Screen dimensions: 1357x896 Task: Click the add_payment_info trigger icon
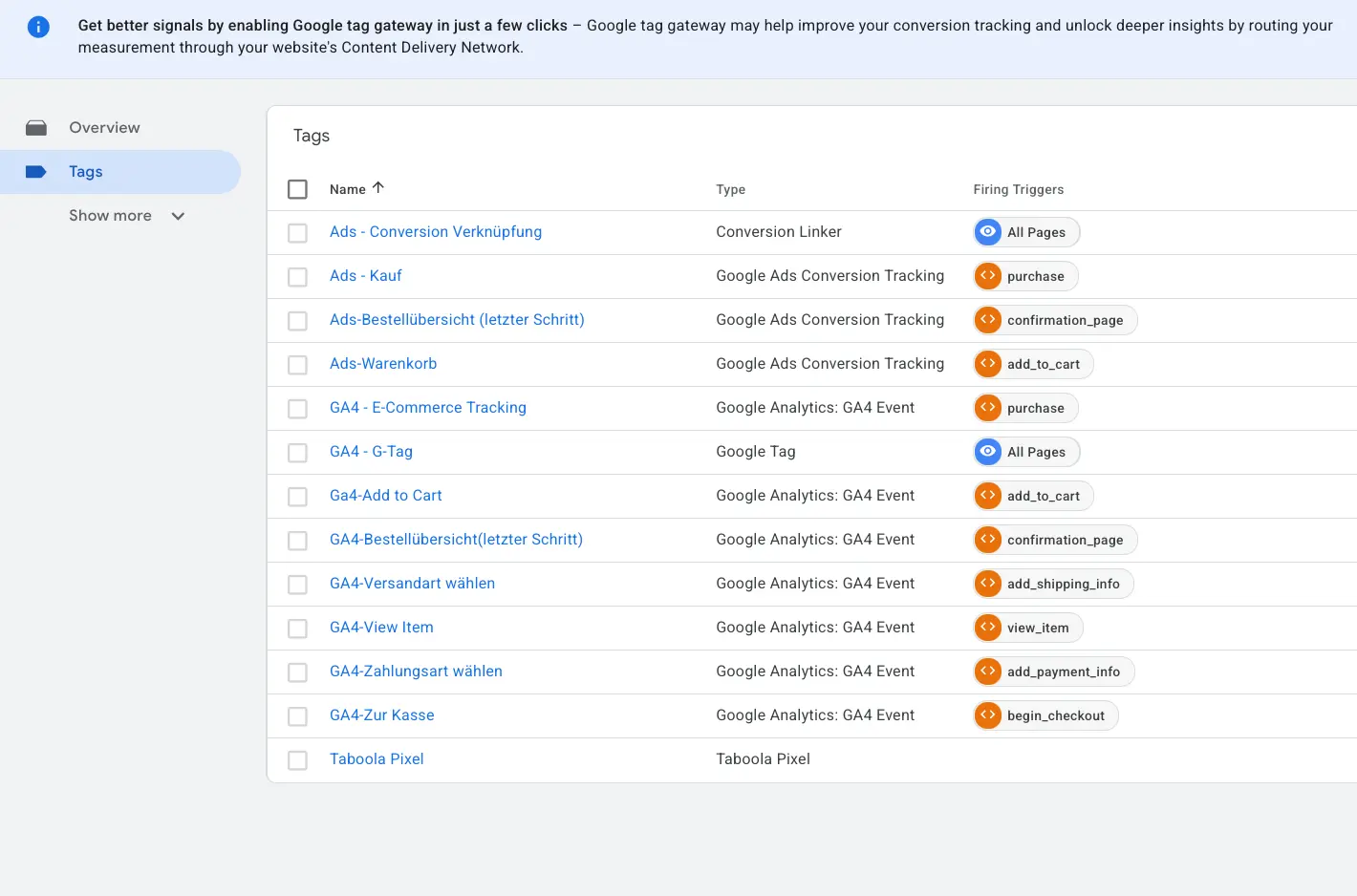(x=988, y=672)
